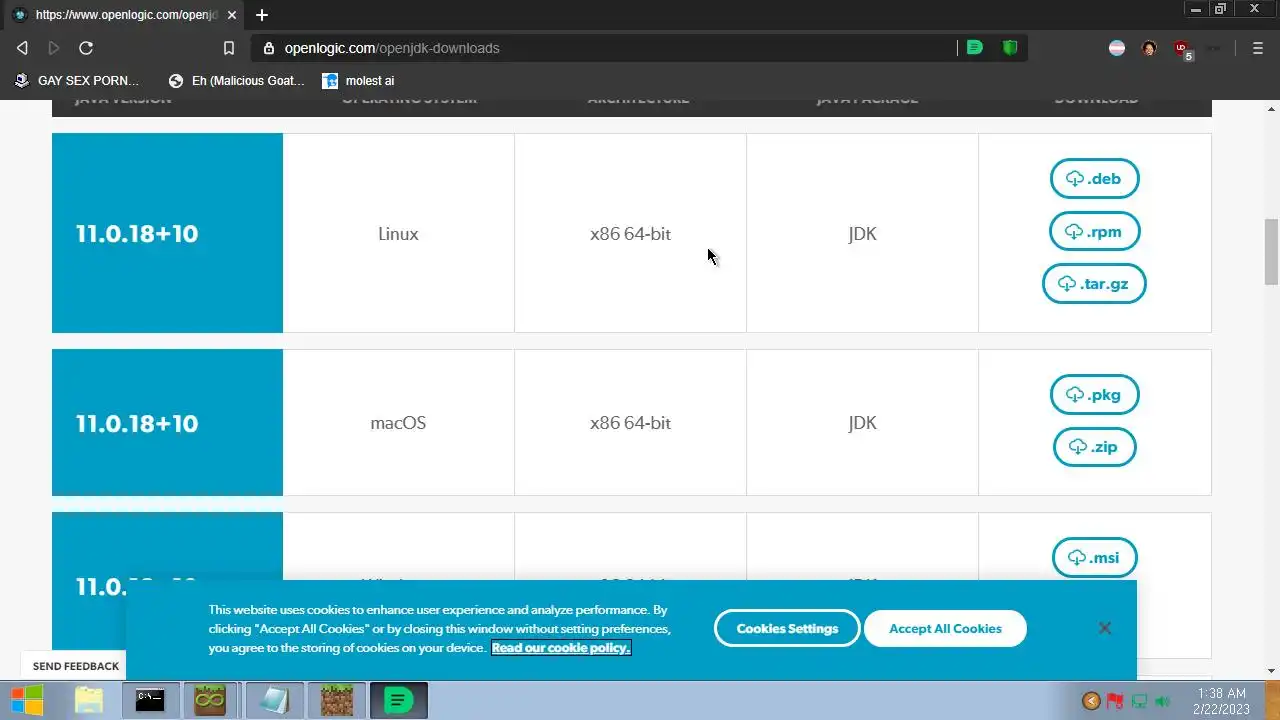The width and height of the screenshot is (1280, 720).
Task: Click JDK in the macOS row
Action: 862,423
